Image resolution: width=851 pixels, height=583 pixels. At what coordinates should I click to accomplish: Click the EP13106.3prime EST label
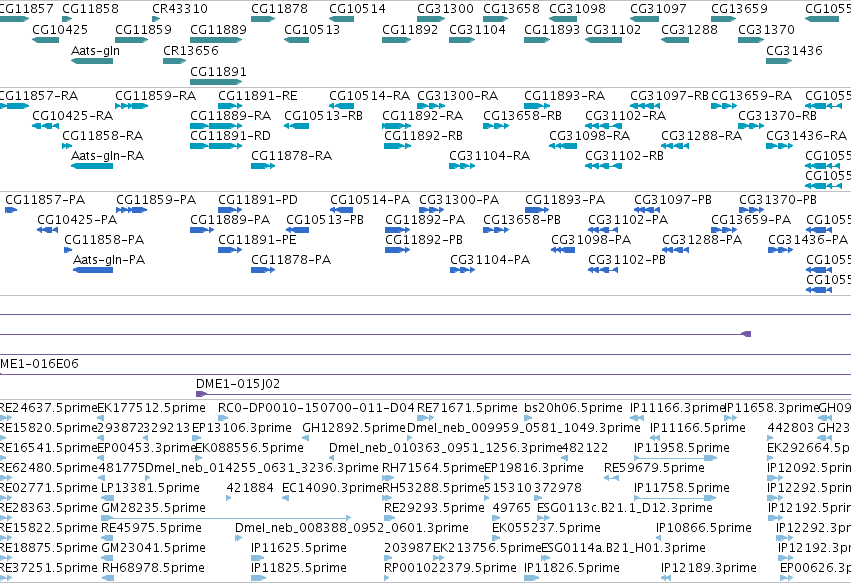pyautogui.click(x=242, y=428)
